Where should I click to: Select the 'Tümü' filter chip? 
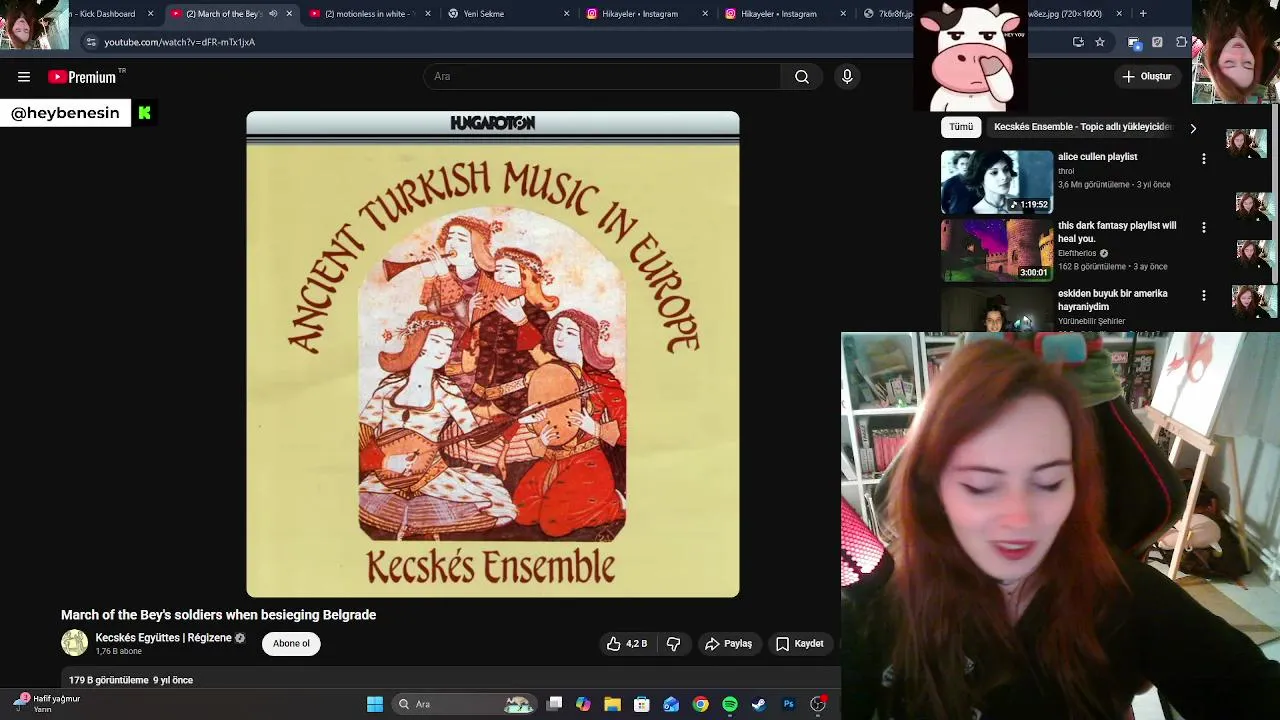(961, 127)
